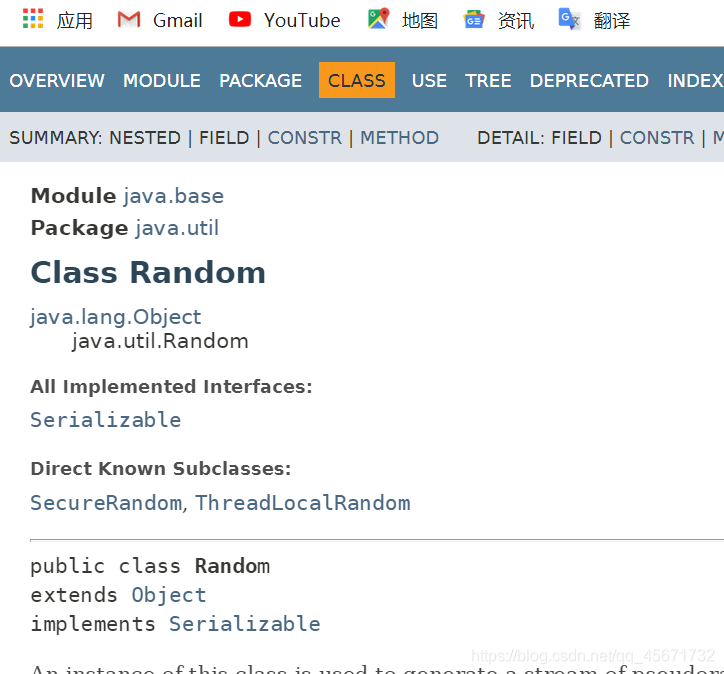Open the PACKAGE navigation tab
This screenshot has width=724, height=674.
[260, 81]
